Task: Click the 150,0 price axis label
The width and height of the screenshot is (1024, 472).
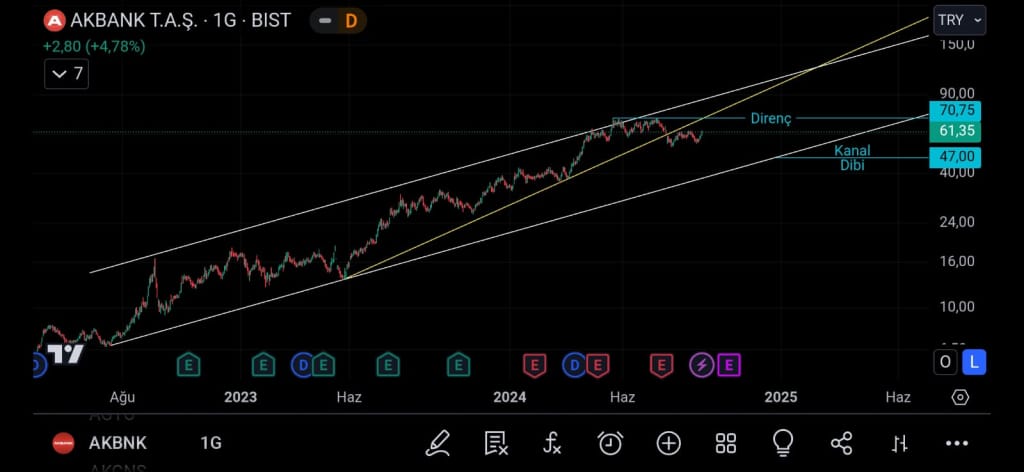Action: 958,44
